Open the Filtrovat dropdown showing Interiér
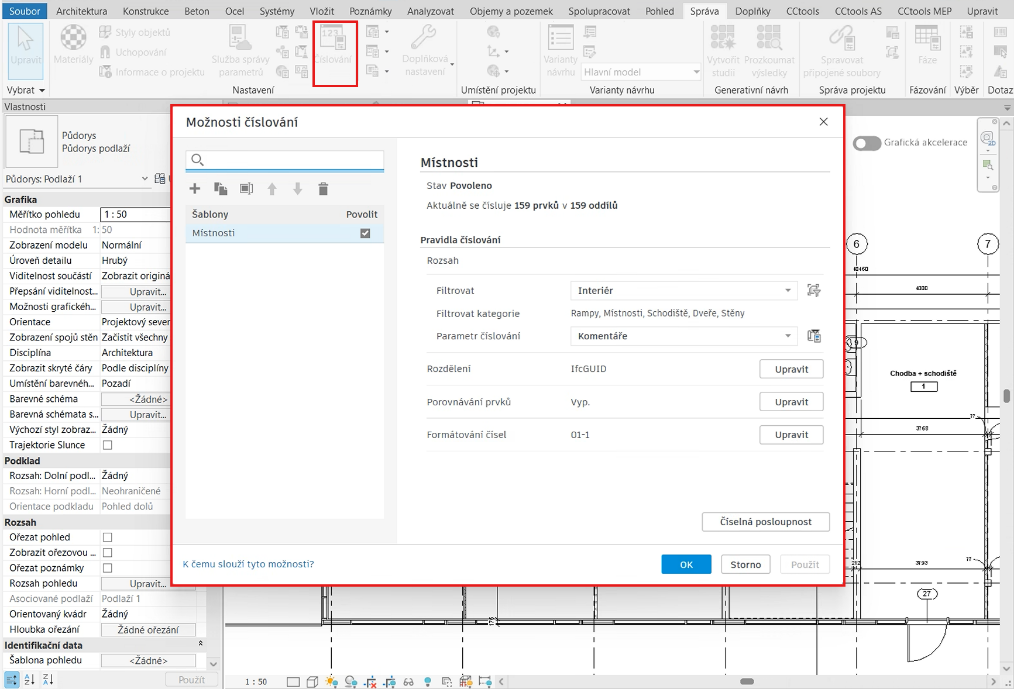This screenshot has height=689, width=1014. coord(684,291)
